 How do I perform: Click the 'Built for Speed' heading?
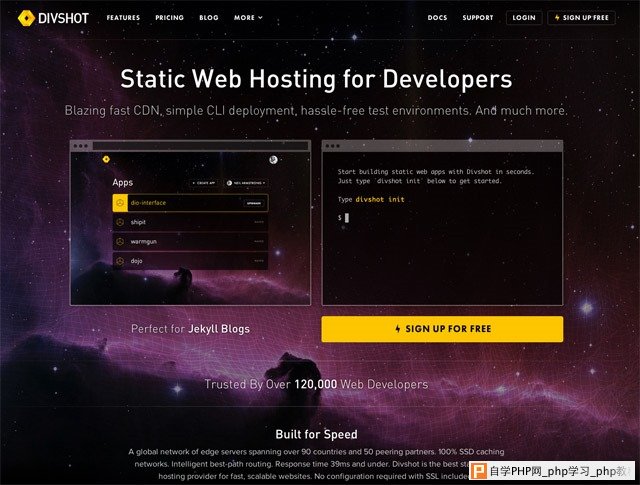point(316,434)
